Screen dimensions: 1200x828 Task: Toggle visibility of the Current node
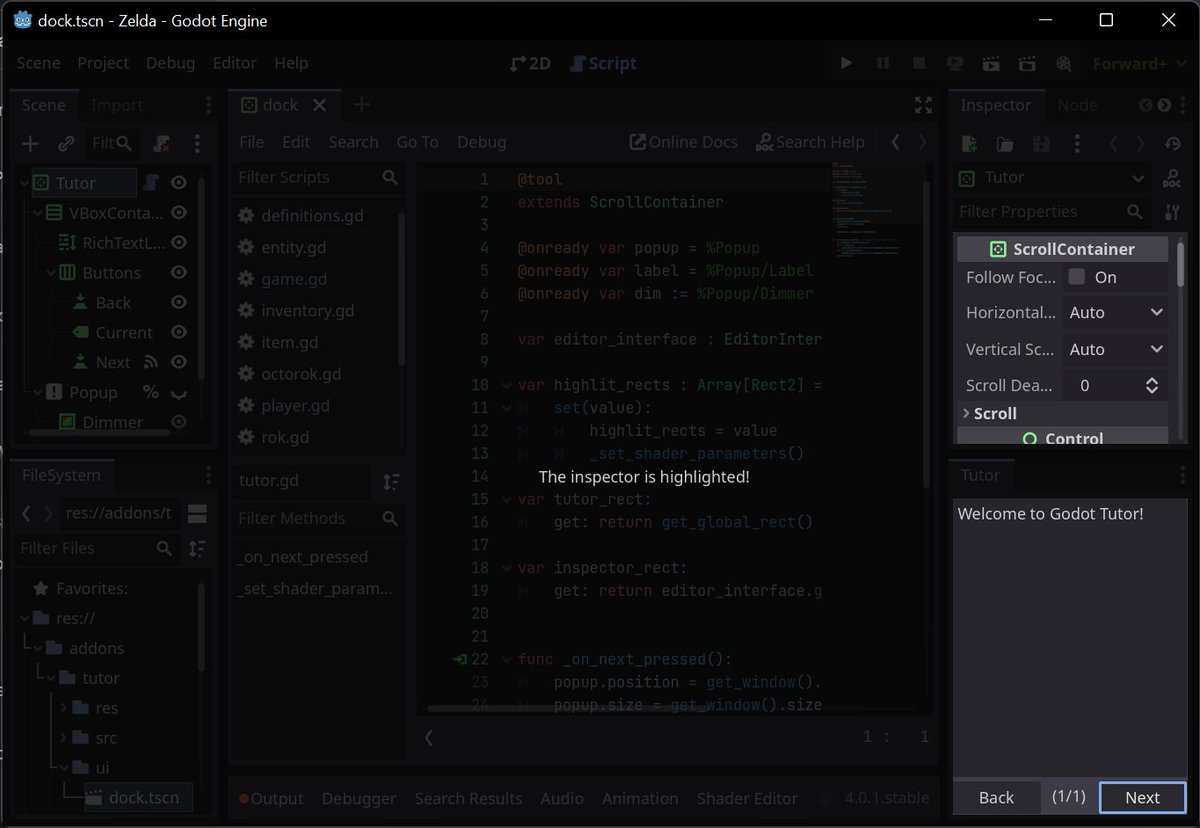tap(179, 332)
